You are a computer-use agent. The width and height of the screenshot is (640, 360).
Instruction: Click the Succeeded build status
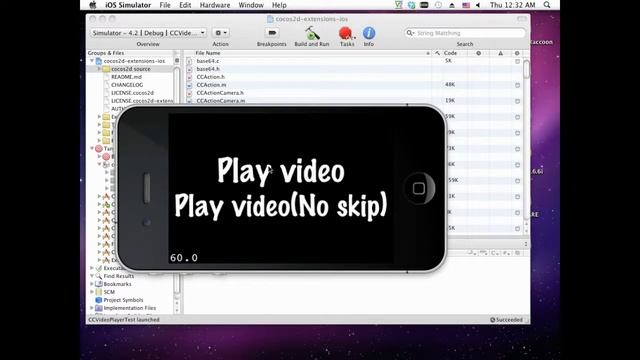tap(507, 320)
